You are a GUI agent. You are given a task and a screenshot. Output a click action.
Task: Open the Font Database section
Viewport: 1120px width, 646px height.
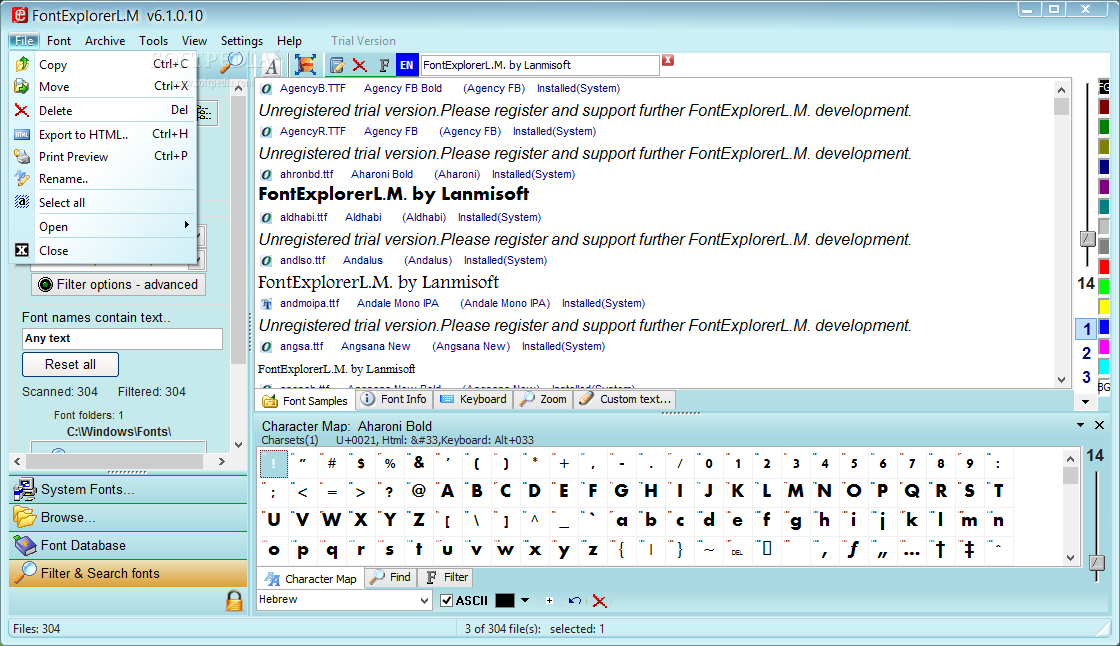point(128,545)
